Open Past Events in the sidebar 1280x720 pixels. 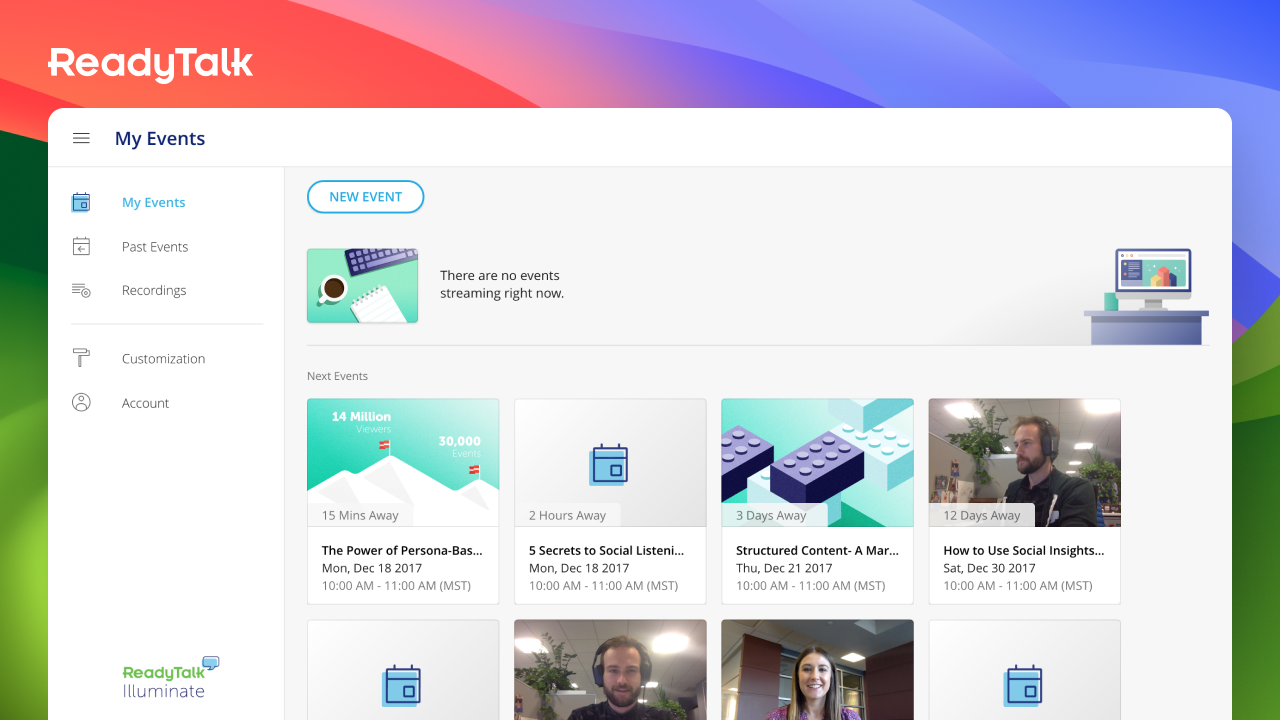[155, 246]
